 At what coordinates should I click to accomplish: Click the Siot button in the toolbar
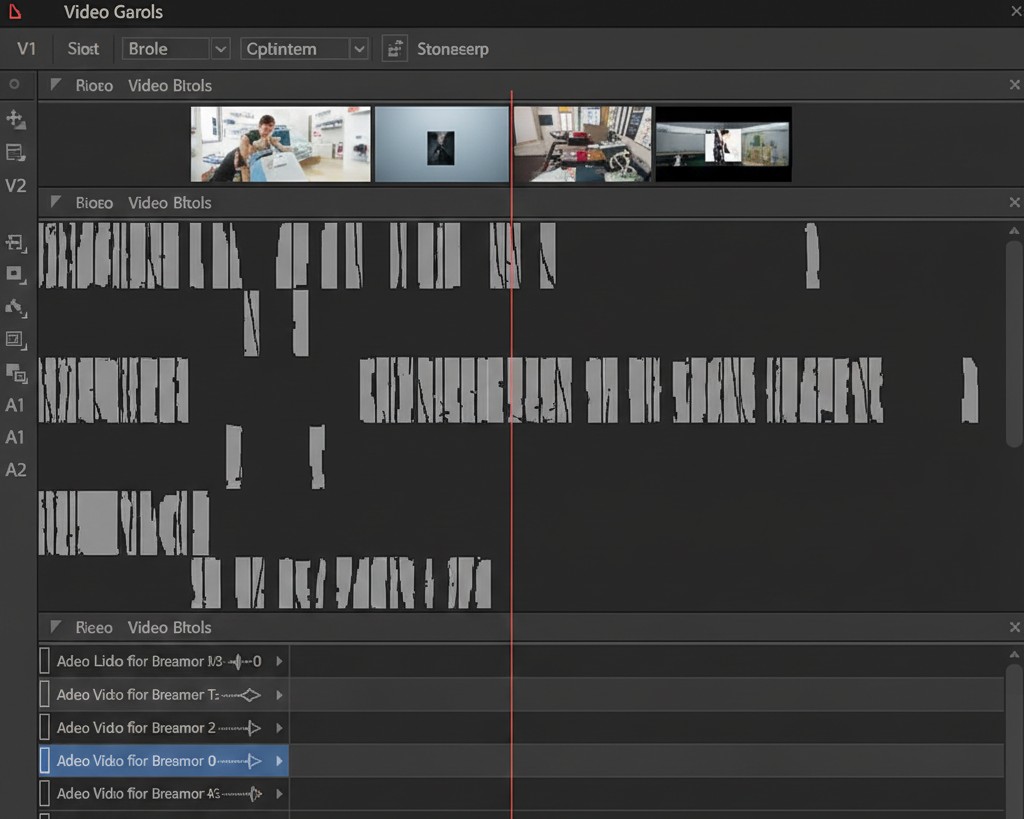click(x=83, y=49)
